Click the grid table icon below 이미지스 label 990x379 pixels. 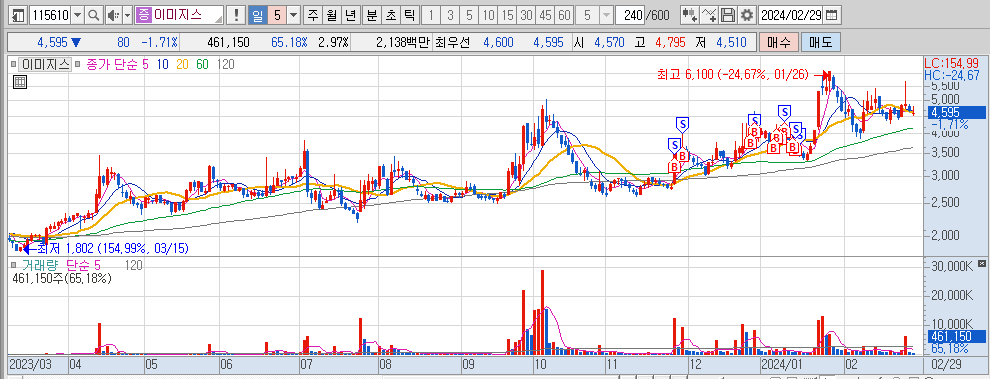coord(20,81)
